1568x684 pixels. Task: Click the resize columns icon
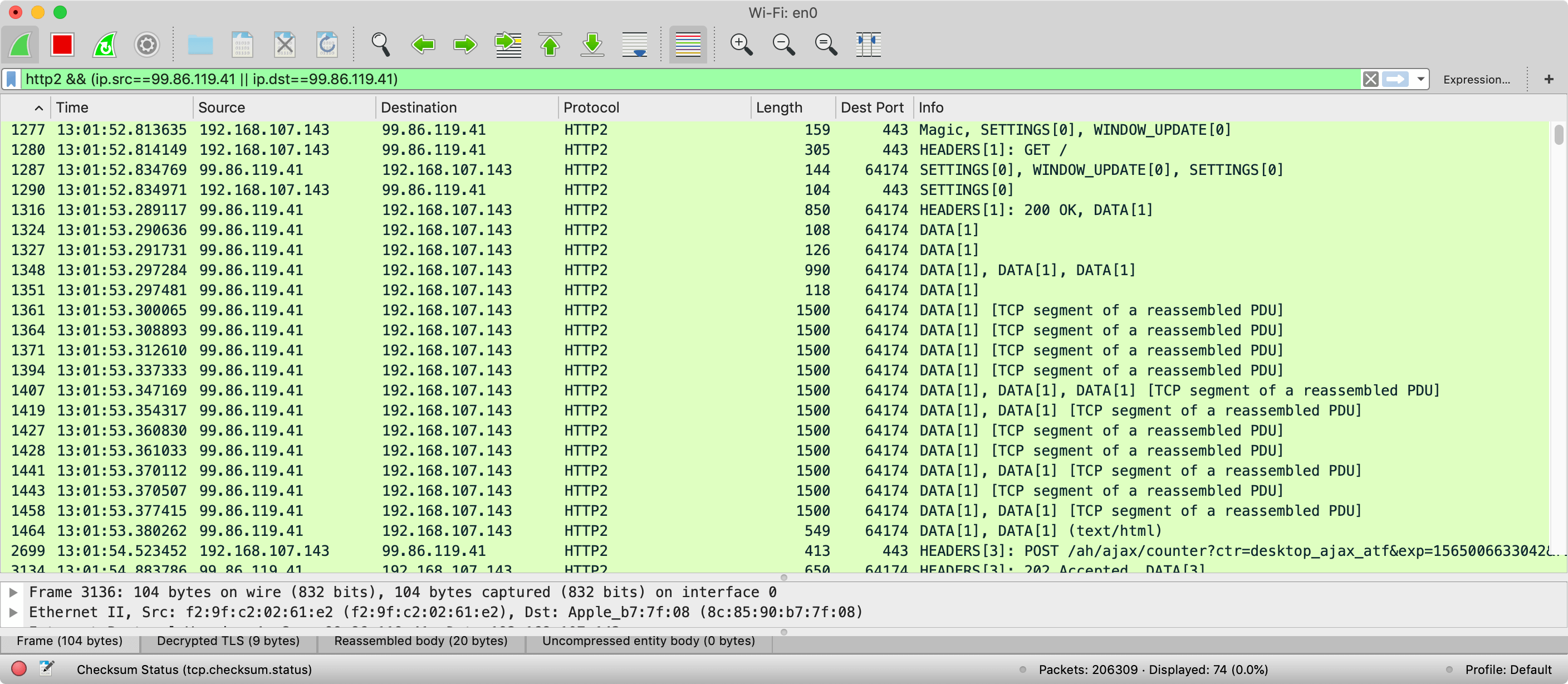click(868, 45)
